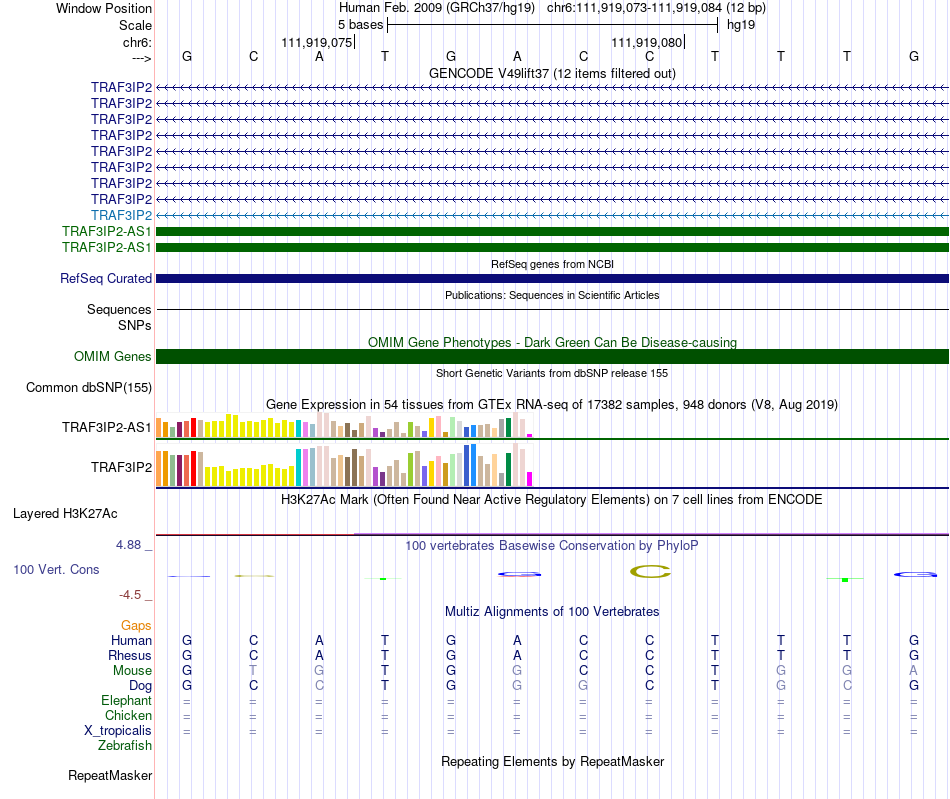Click the navy RefSeq Curated gene bar
Screen dimensions: 950x799
tap(552, 279)
